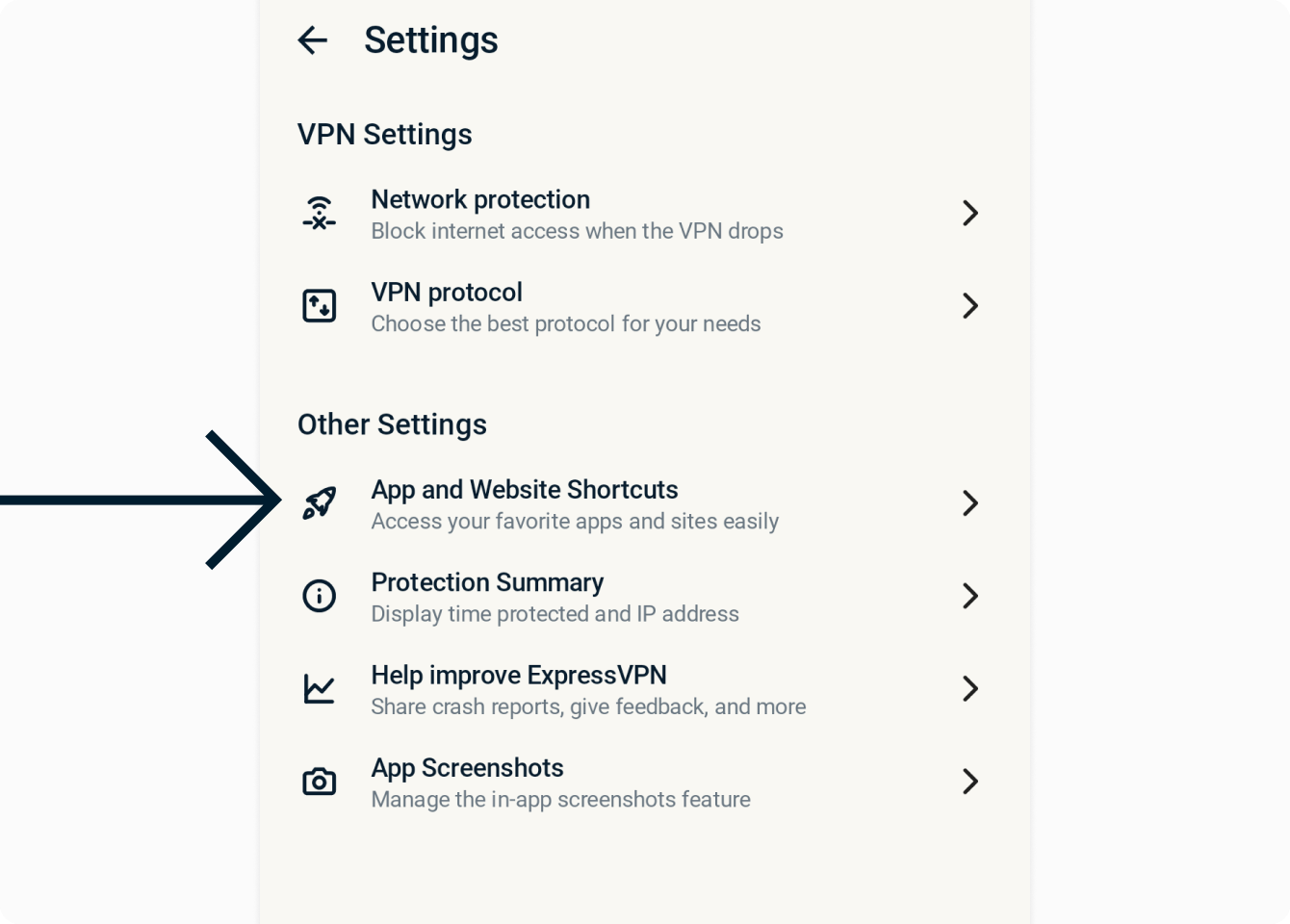
Task: Select the VPN protocol menu entry
Action: [x=645, y=306]
